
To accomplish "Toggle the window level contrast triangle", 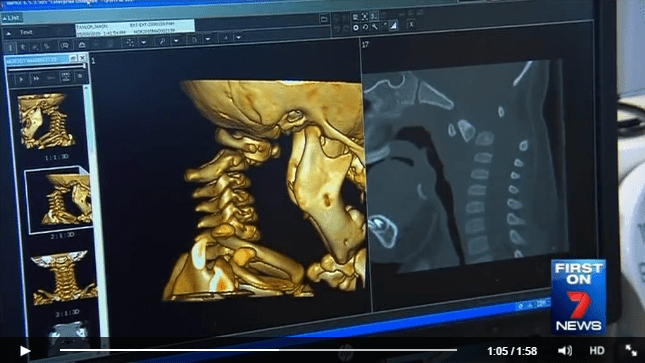I will point(393,26).
